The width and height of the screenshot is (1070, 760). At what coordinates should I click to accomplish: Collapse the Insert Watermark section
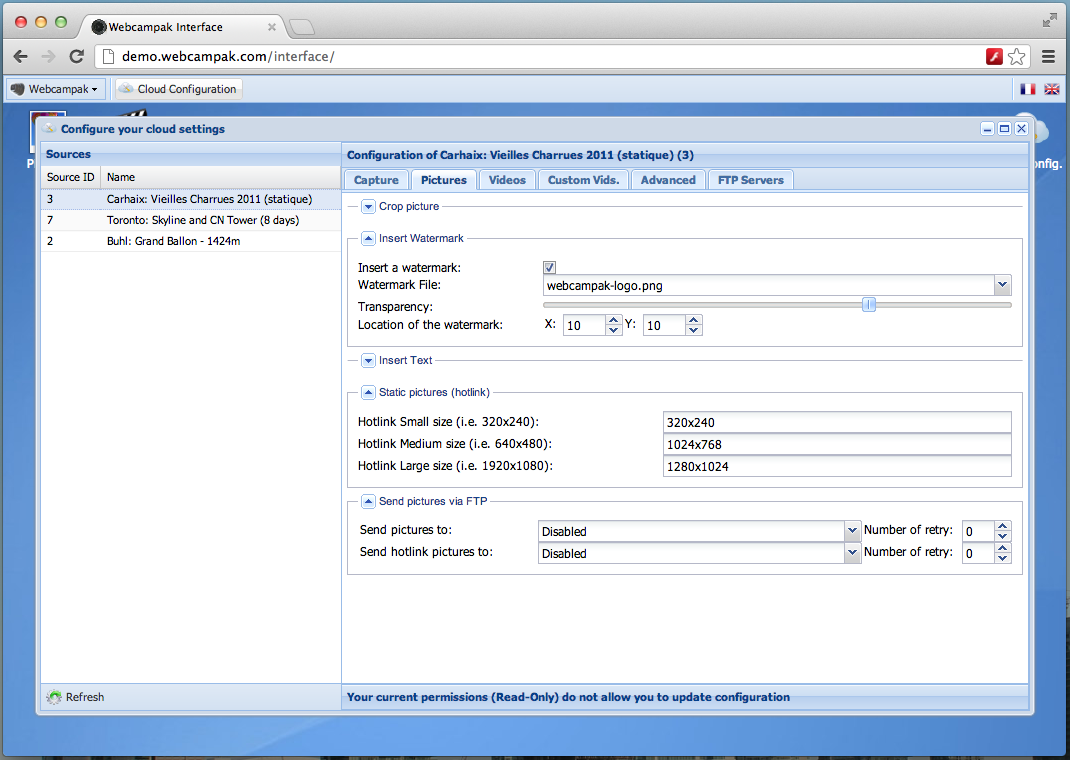(368, 238)
